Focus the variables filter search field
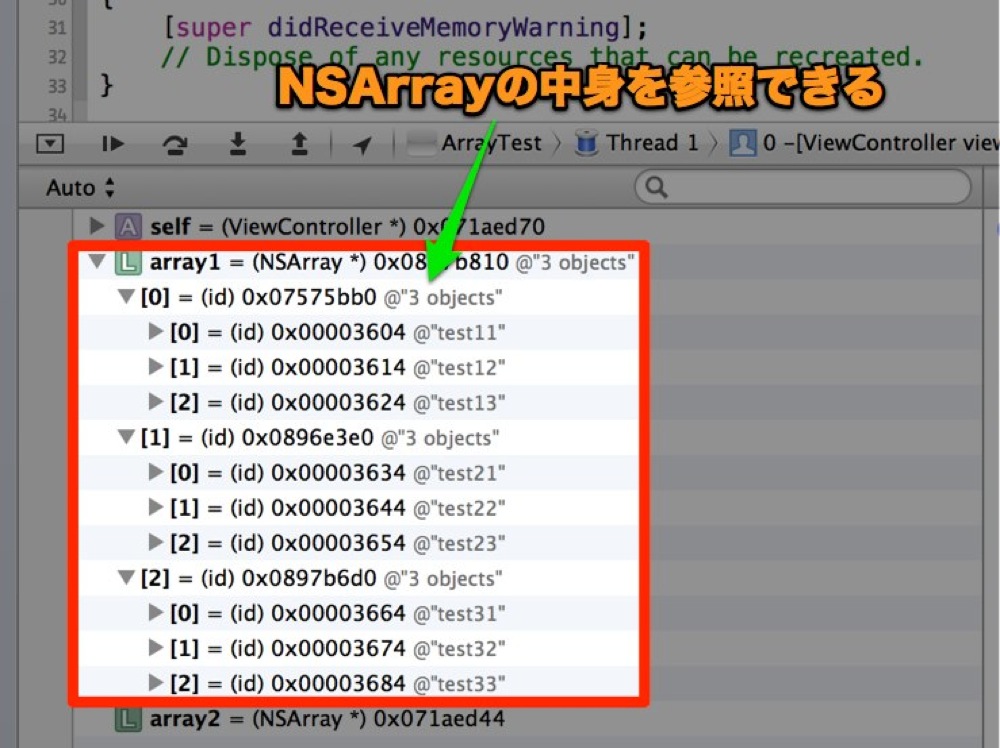The image size is (1000, 748). click(x=802, y=187)
